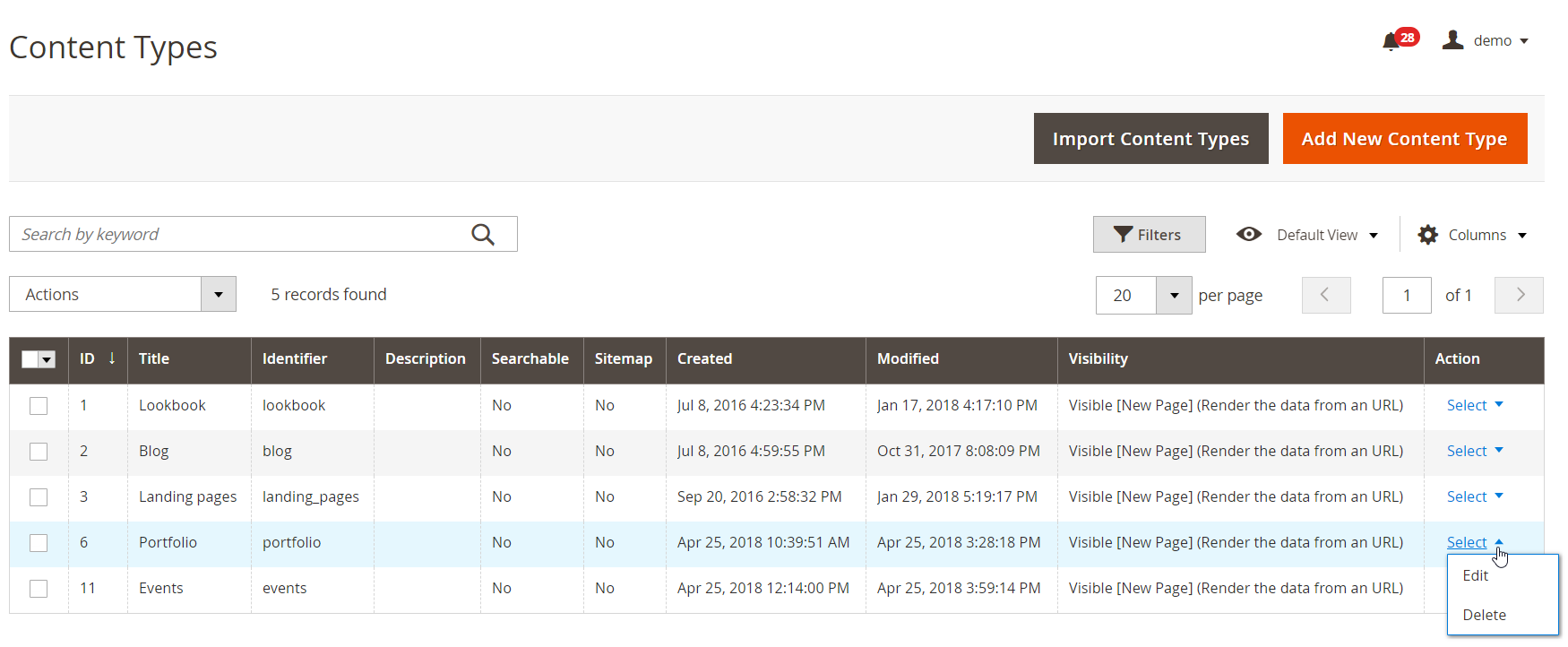Viewport: 1568px width, 647px height.
Task: Click the ID sort arrow
Action: pyautogui.click(x=112, y=358)
